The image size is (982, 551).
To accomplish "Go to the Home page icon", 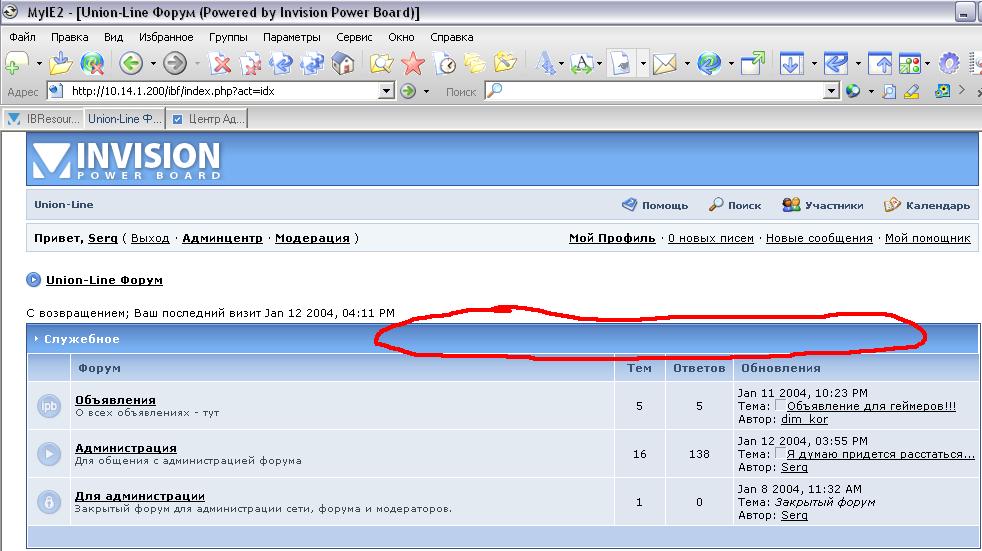I will pyautogui.click(x=343, y=63).
